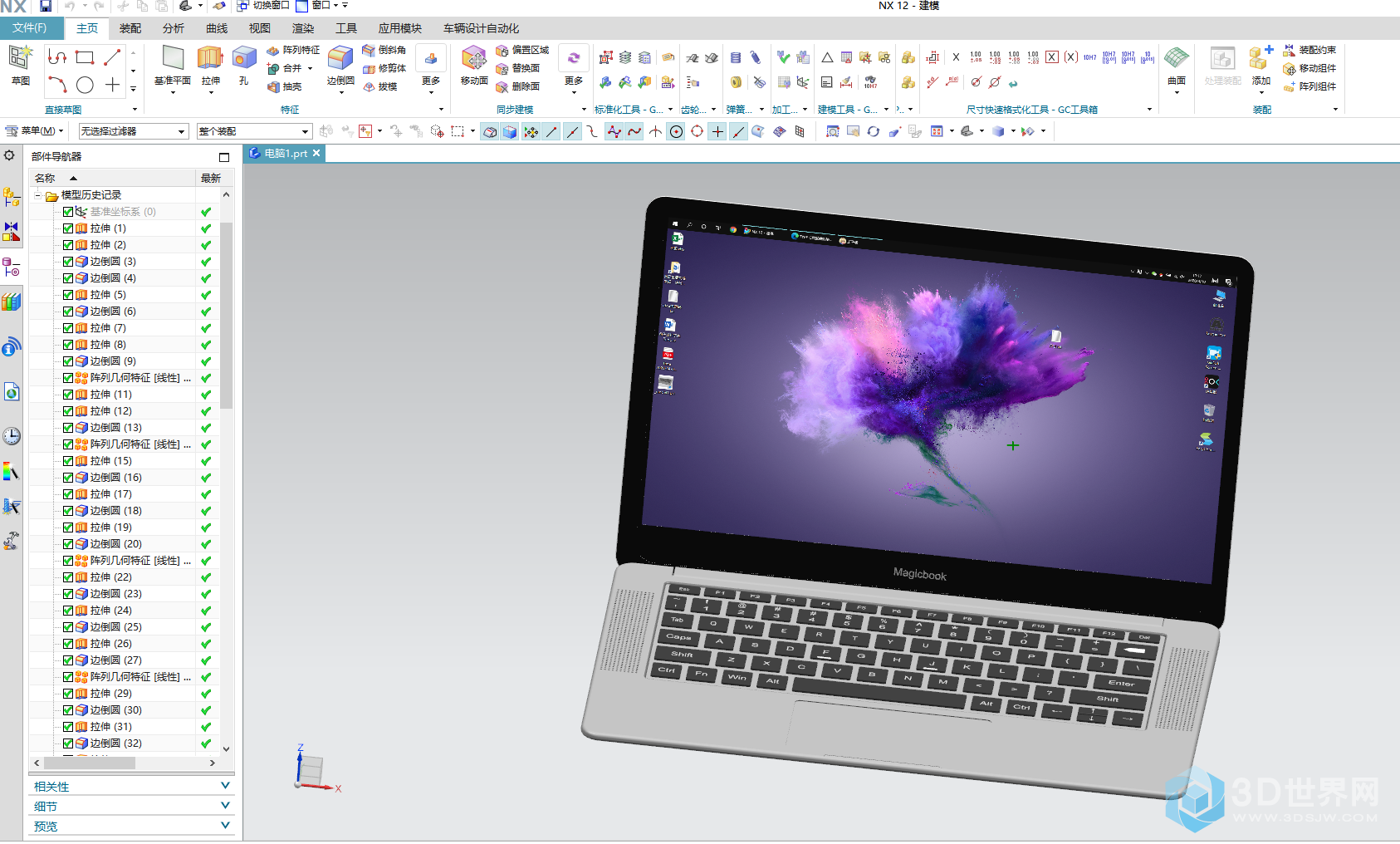Open the settings gear in resource bar

pyautogui.click(x=9, y=155)
